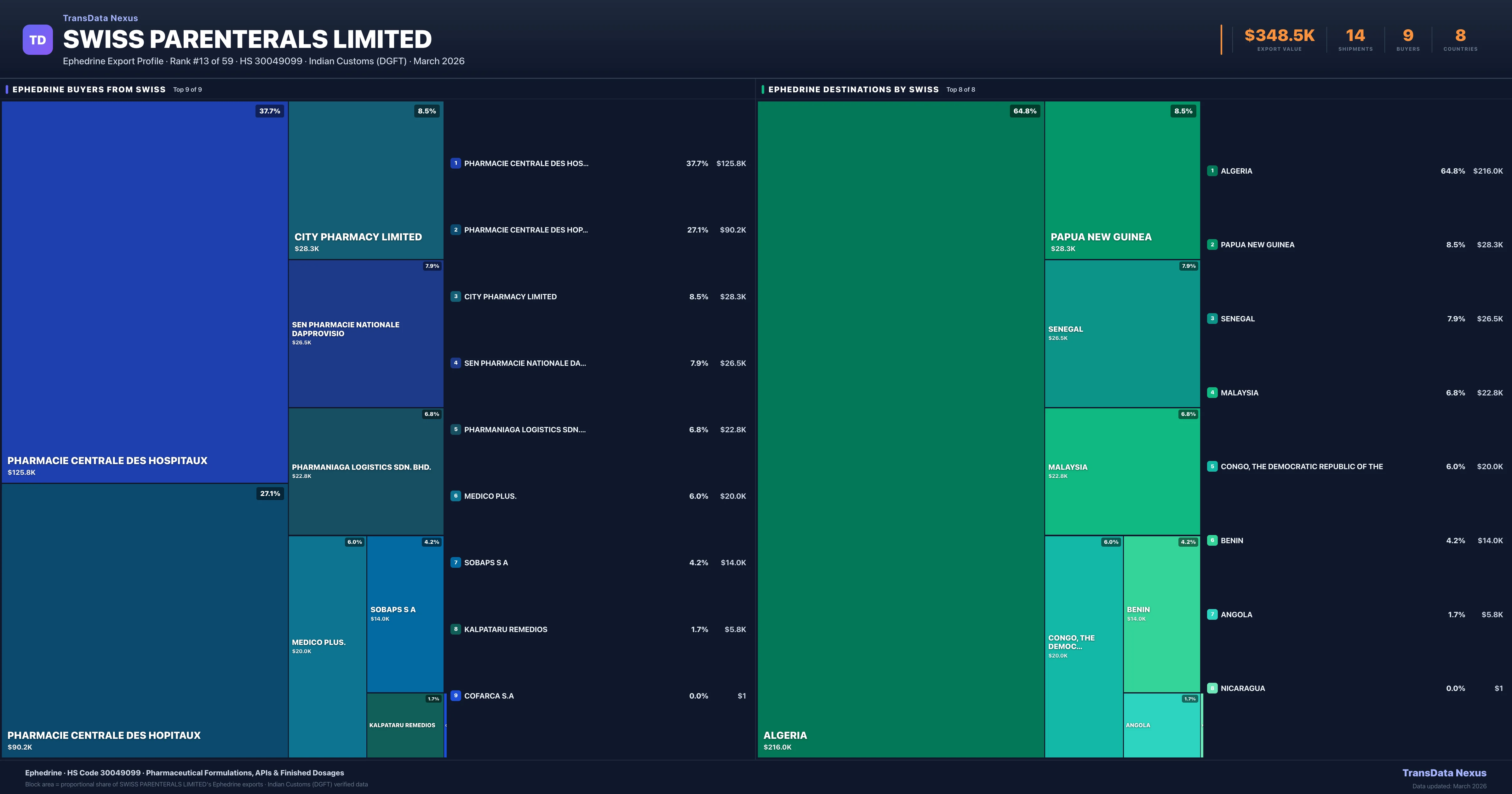The width and height of the screenshot is (1512, 794).
Task: Click the Kalpataru Remedios treemap block
Action: coord(404,725)
